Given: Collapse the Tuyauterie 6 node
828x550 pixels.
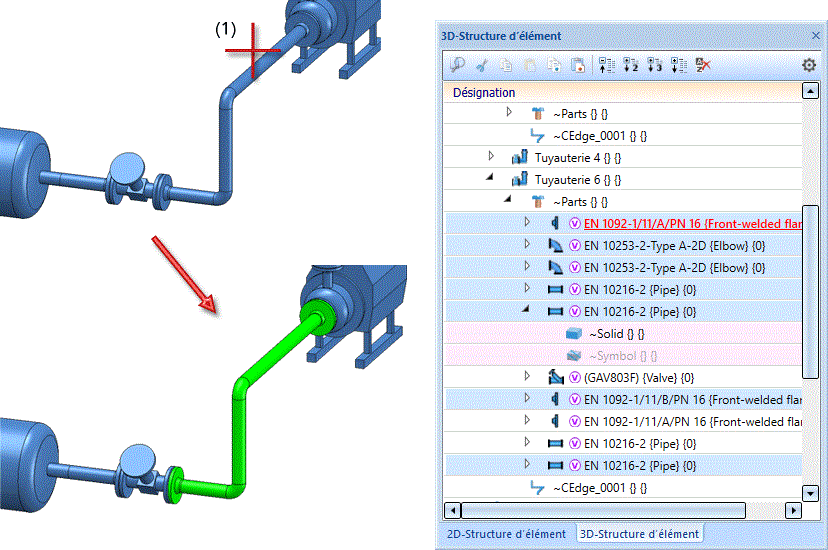Looking at the screenshot, I should tap(490, 177).
